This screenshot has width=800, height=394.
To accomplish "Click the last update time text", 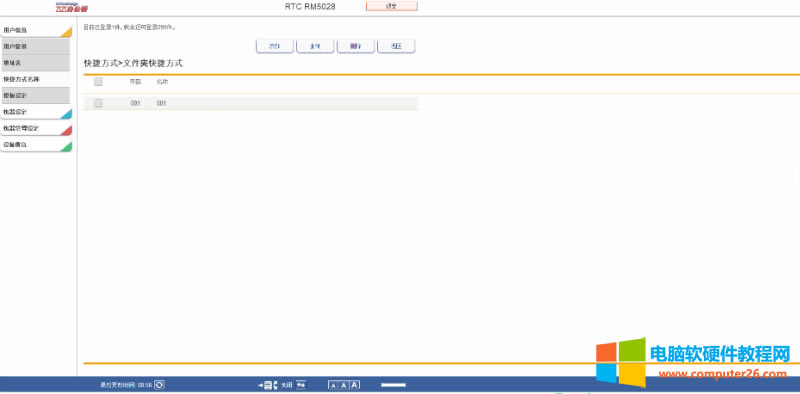I will click(x=126, y=385).
